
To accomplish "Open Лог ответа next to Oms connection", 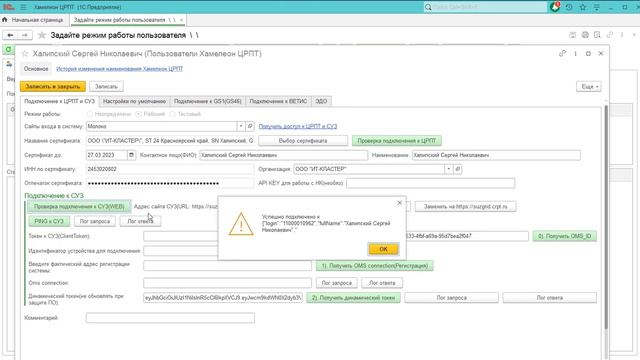I will [x=382, y=283].
